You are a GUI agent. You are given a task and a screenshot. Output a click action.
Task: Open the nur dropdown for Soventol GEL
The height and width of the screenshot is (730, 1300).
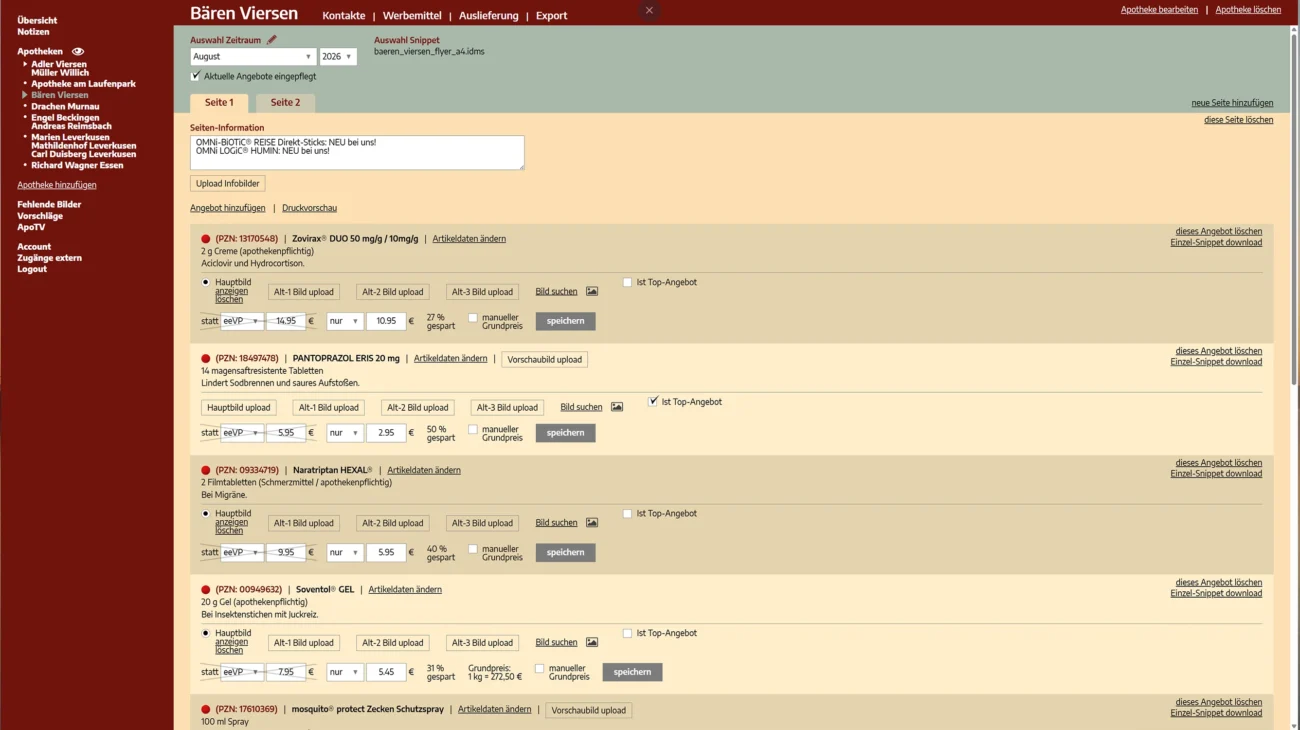pos(344,672)
